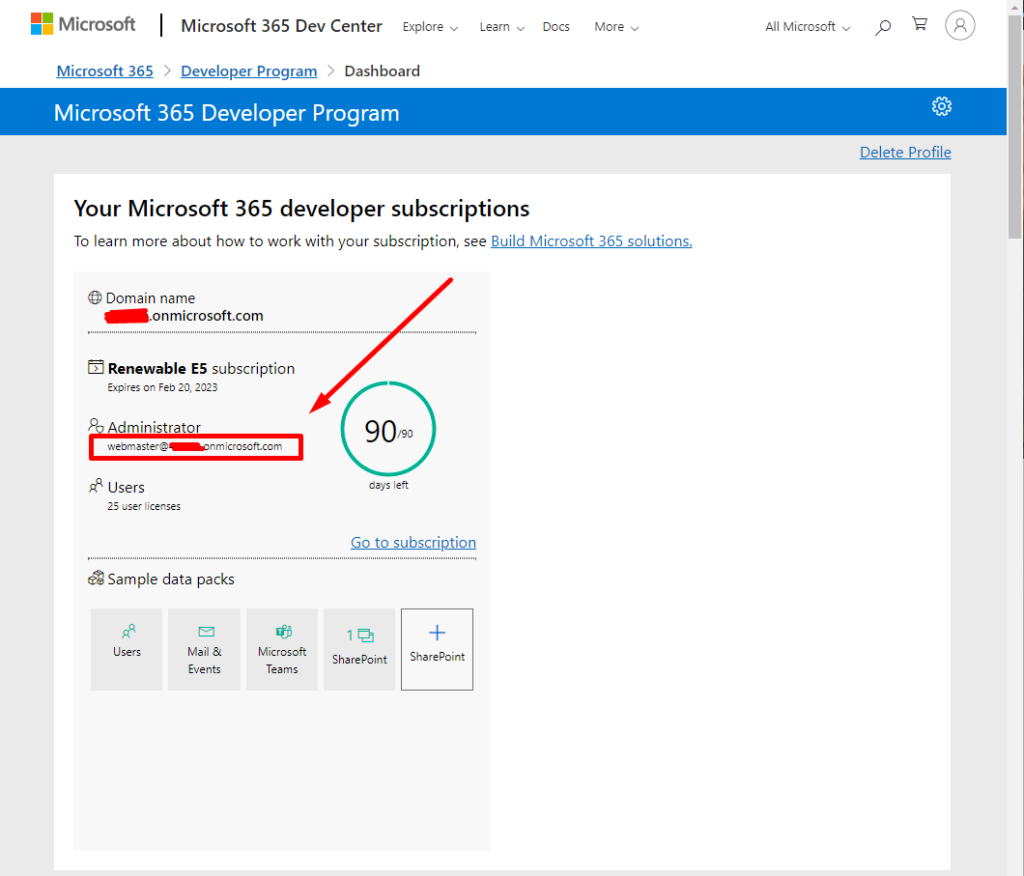
Task: Click the globe icon beside Domain name
Action: [95, 298]
